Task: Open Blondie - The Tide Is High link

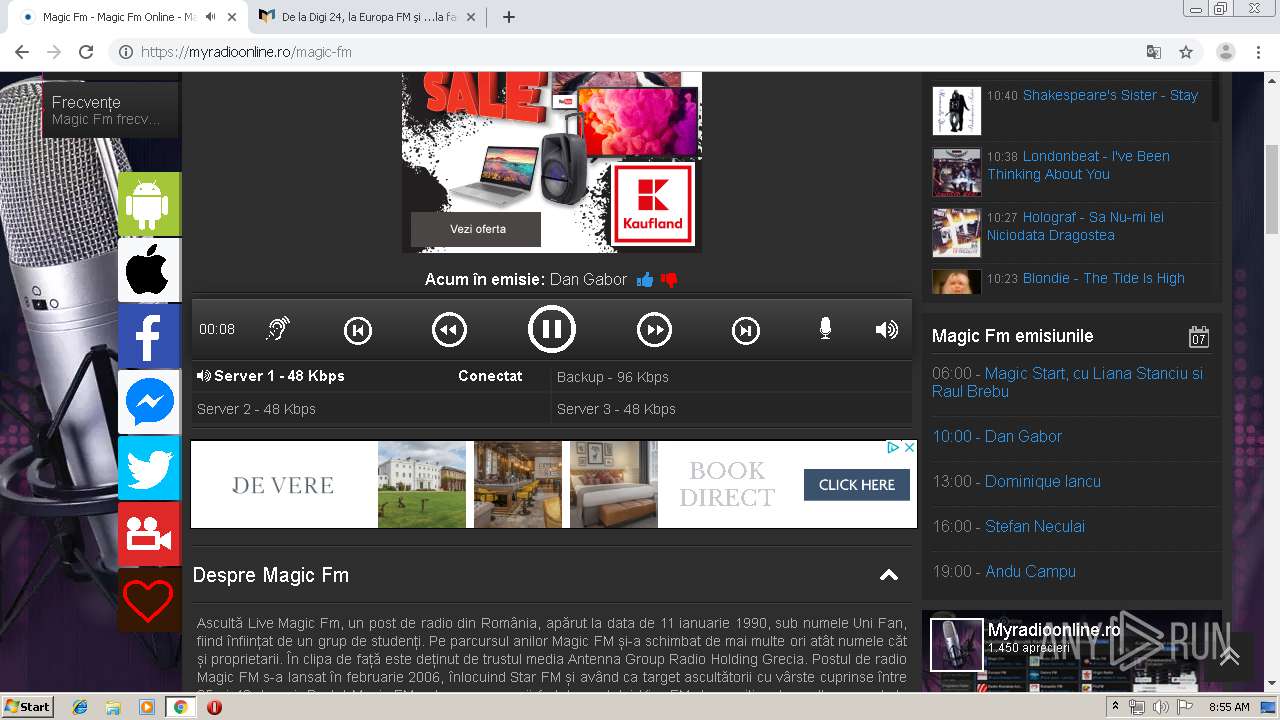Action: (1103, 278)
